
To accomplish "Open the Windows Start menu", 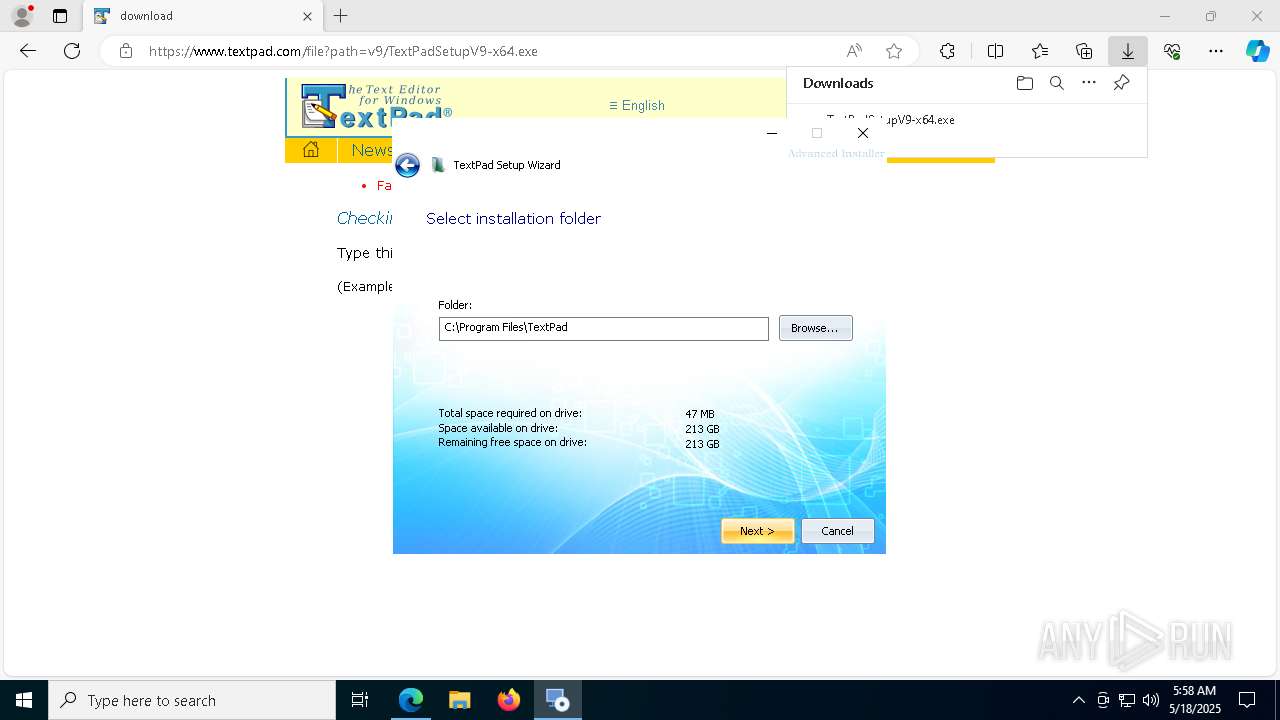I will (x=24, y=700).
